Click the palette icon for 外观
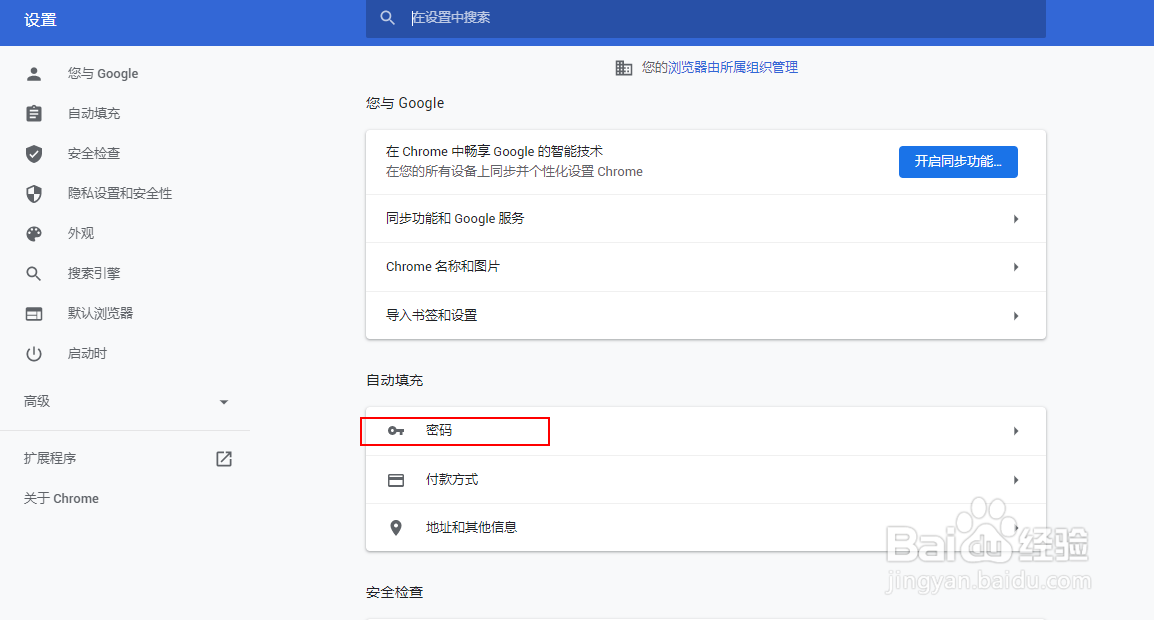The image size is (1154, 620). [x=34, y=233]
